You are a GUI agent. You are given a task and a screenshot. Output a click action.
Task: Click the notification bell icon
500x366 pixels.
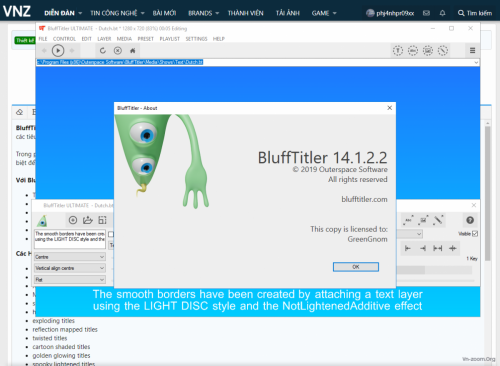[x=442, y=13]
